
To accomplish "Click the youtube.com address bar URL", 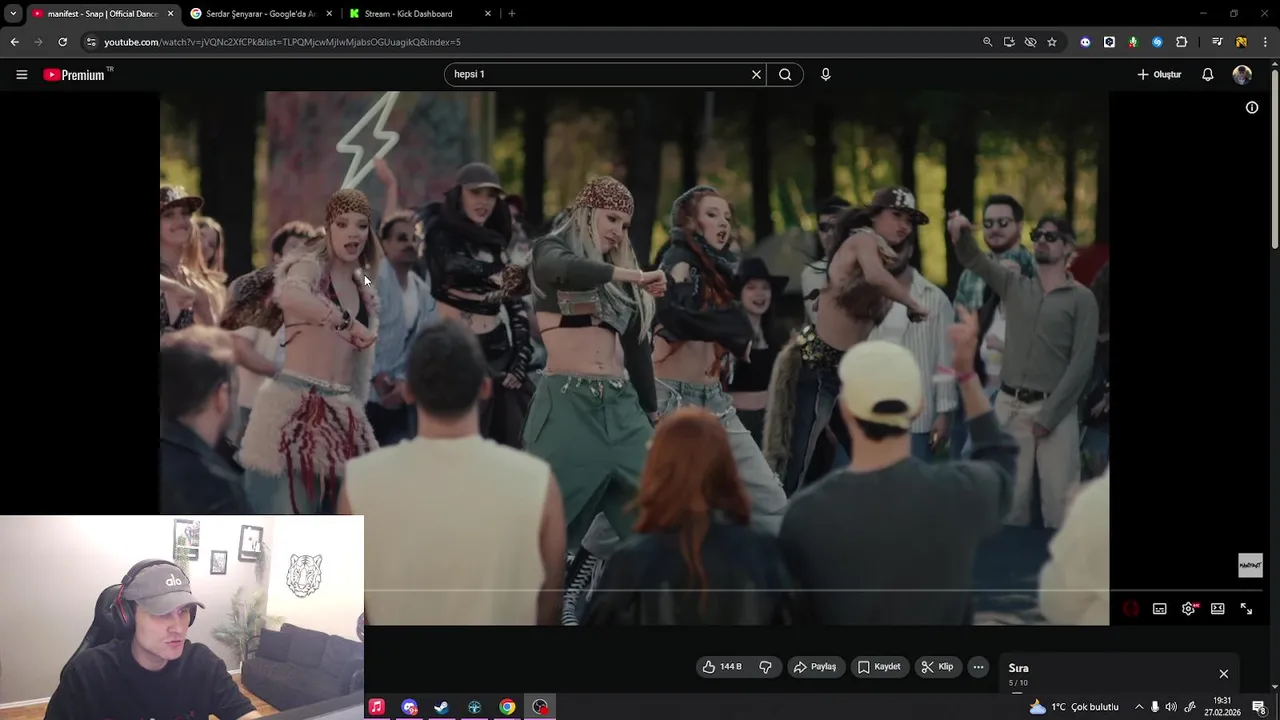I will [282, 42].
